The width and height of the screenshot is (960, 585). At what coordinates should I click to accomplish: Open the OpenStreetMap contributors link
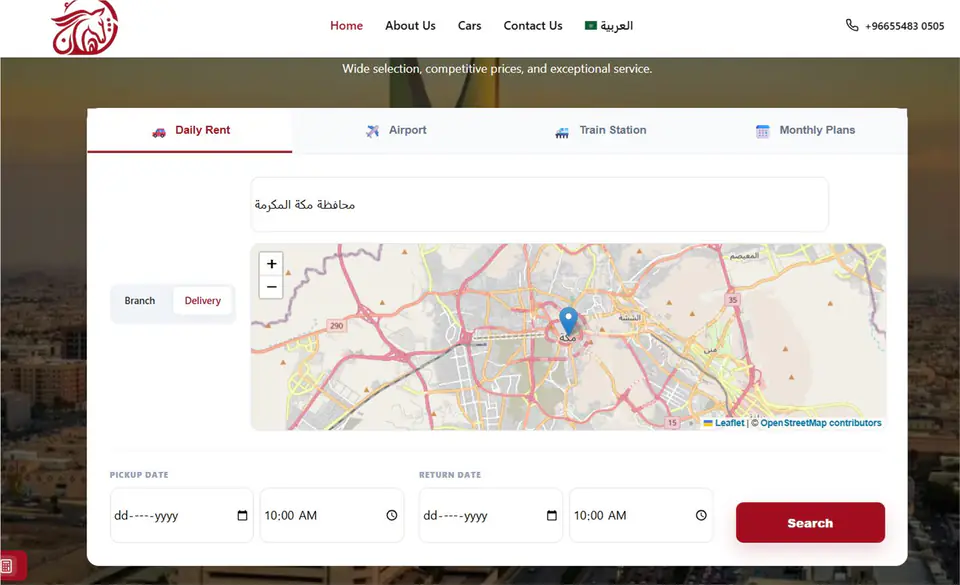(x=820, y=423)
